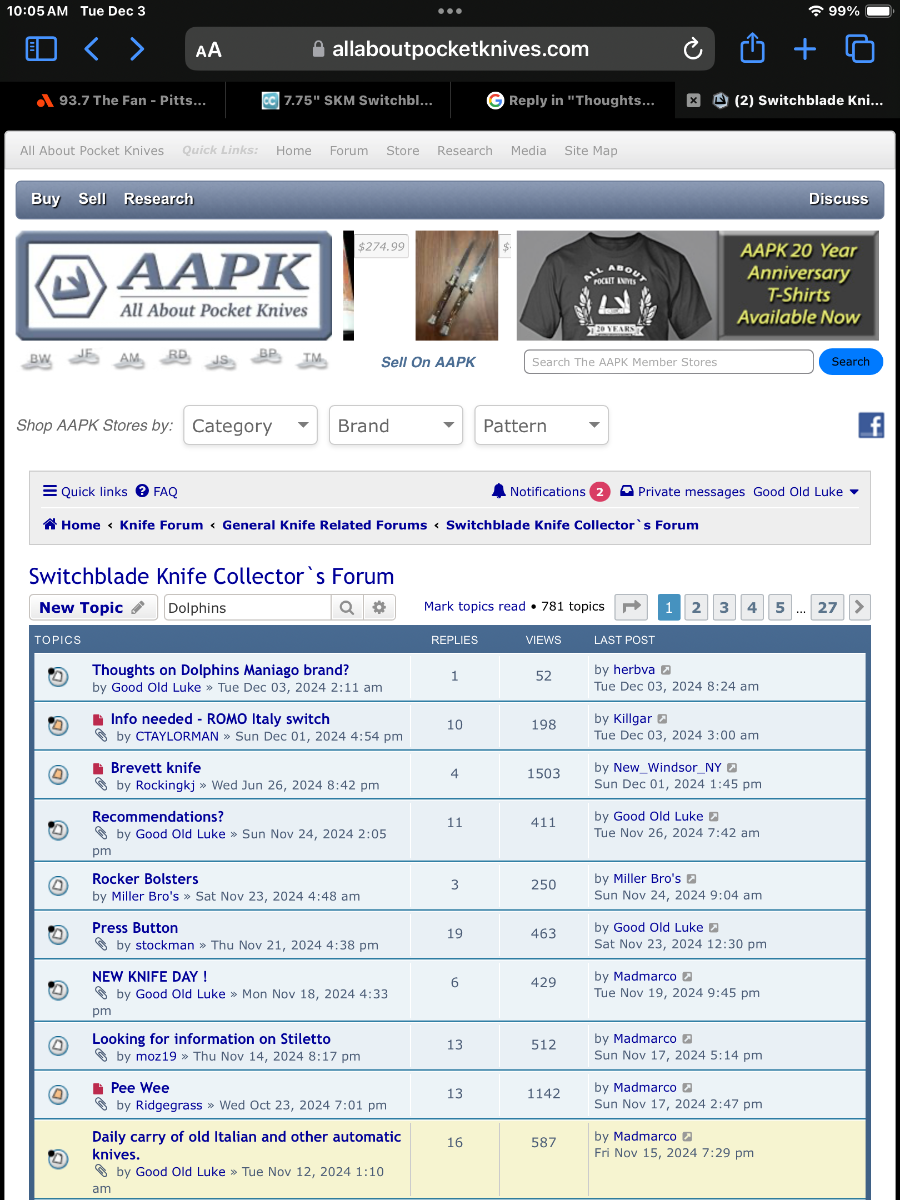
Task: Open Looking for information on Stiletto topic
Action: [211, 1039]
